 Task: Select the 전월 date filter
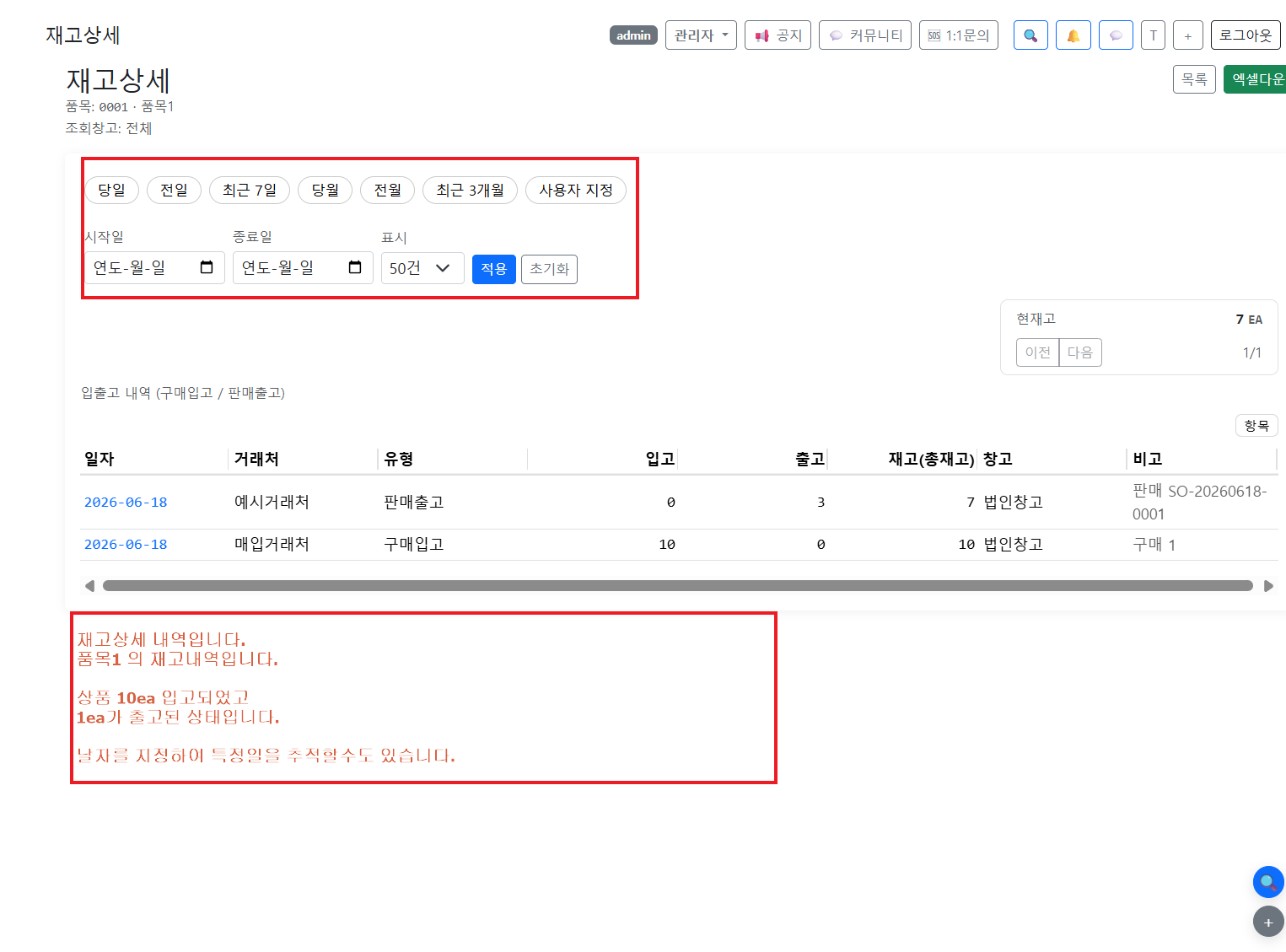pyautogui.click(x=388, y=190)
